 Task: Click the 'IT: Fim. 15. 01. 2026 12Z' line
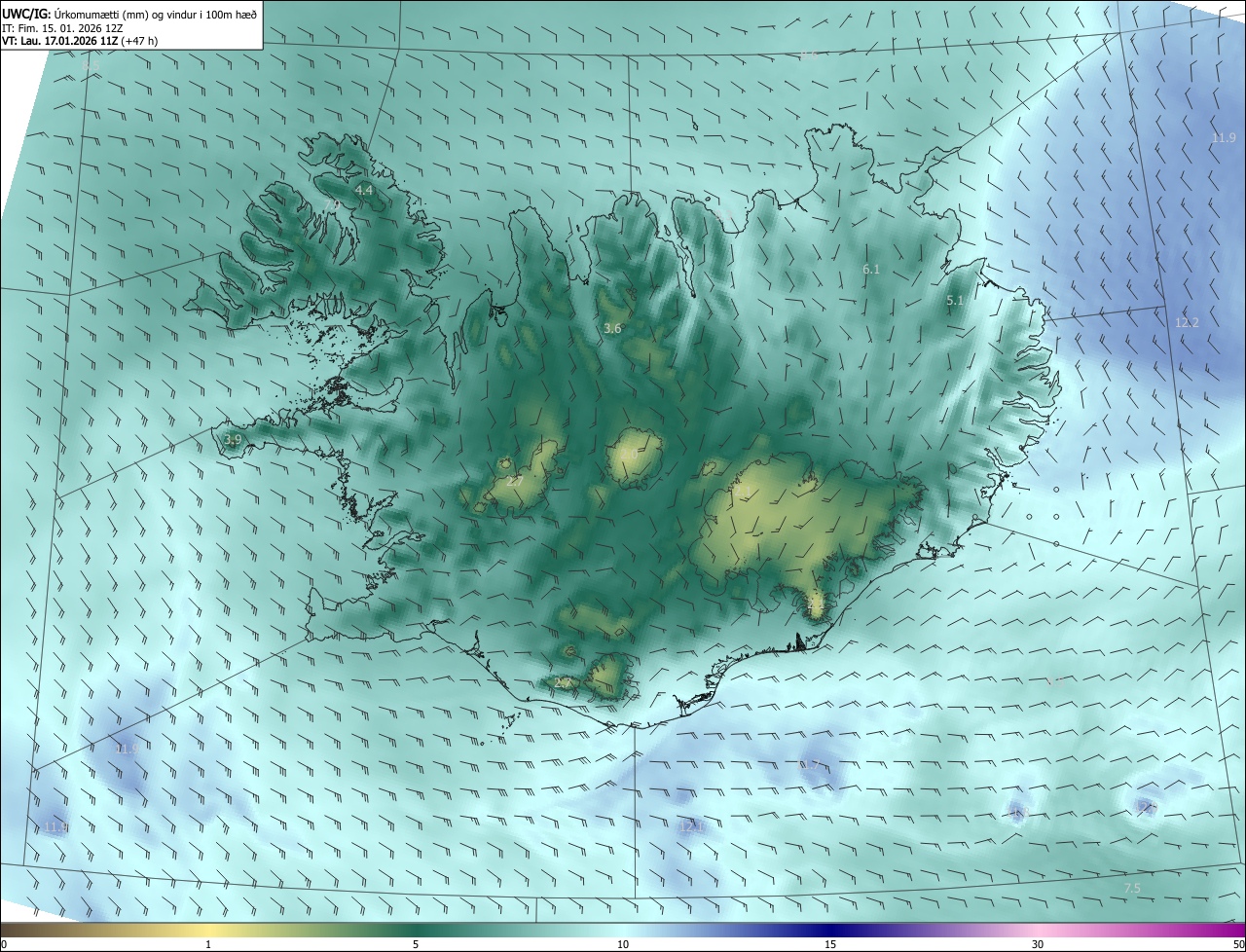(62, 27)
